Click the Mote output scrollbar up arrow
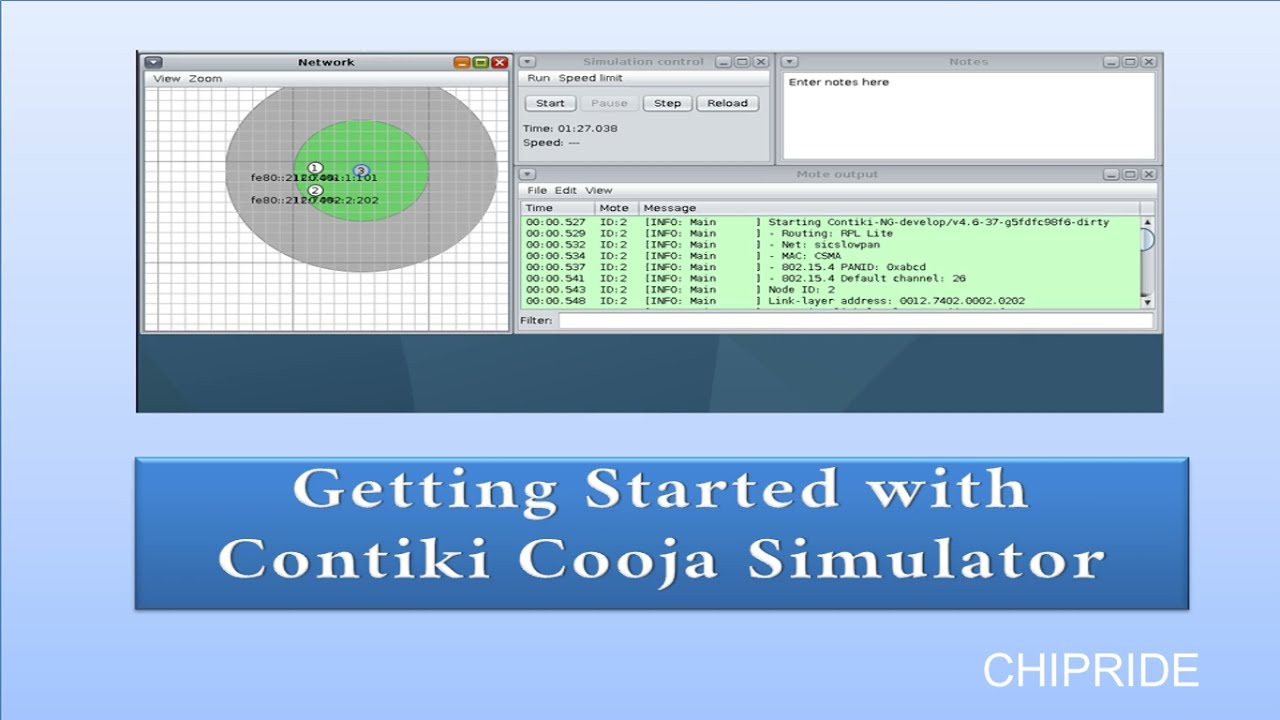The width and height of the screenshot is (1280, 720). click(1147, 222)
